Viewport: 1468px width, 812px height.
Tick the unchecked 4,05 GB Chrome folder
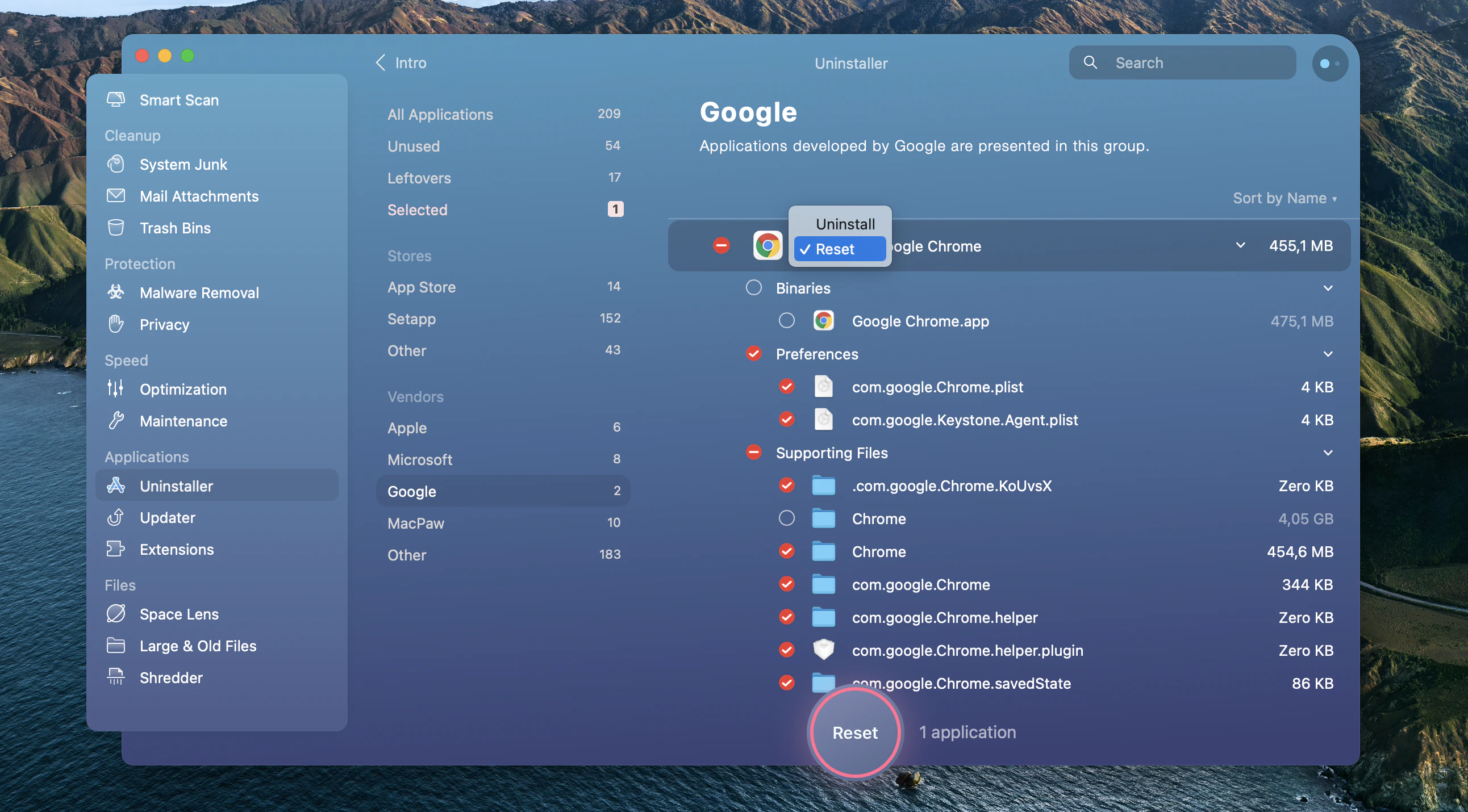point(786,518)
